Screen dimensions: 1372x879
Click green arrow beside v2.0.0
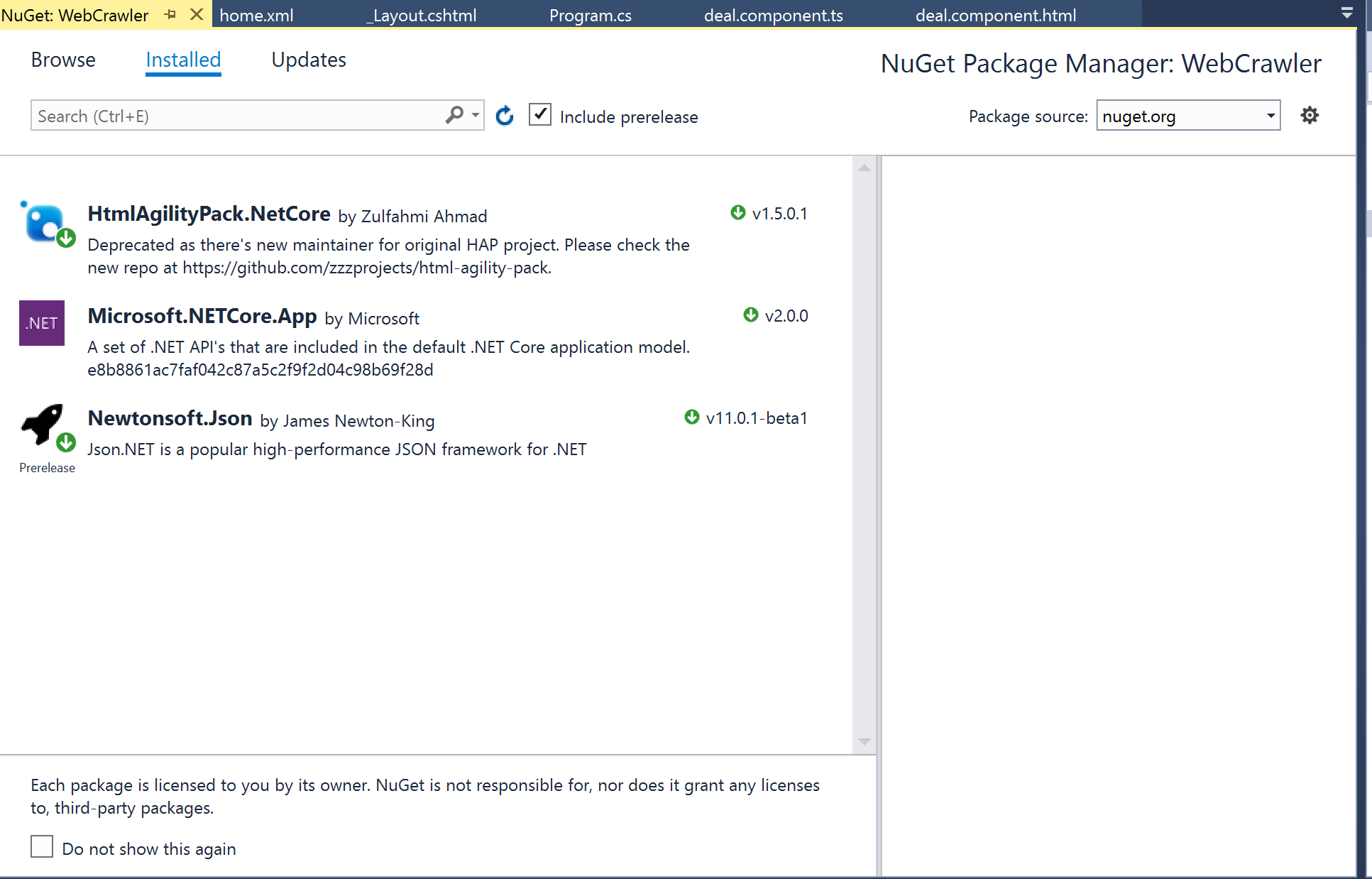pos(751,315)
